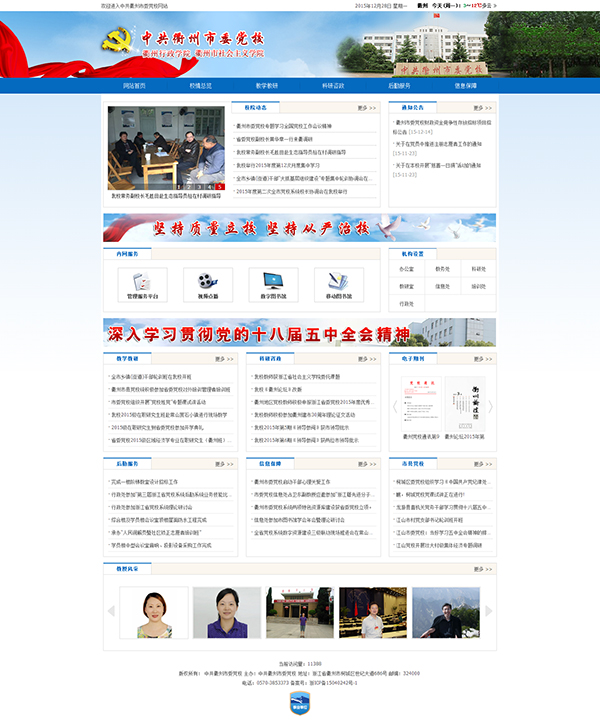
Task: Select the 内网服务 section tab
Action: [128, 254]
